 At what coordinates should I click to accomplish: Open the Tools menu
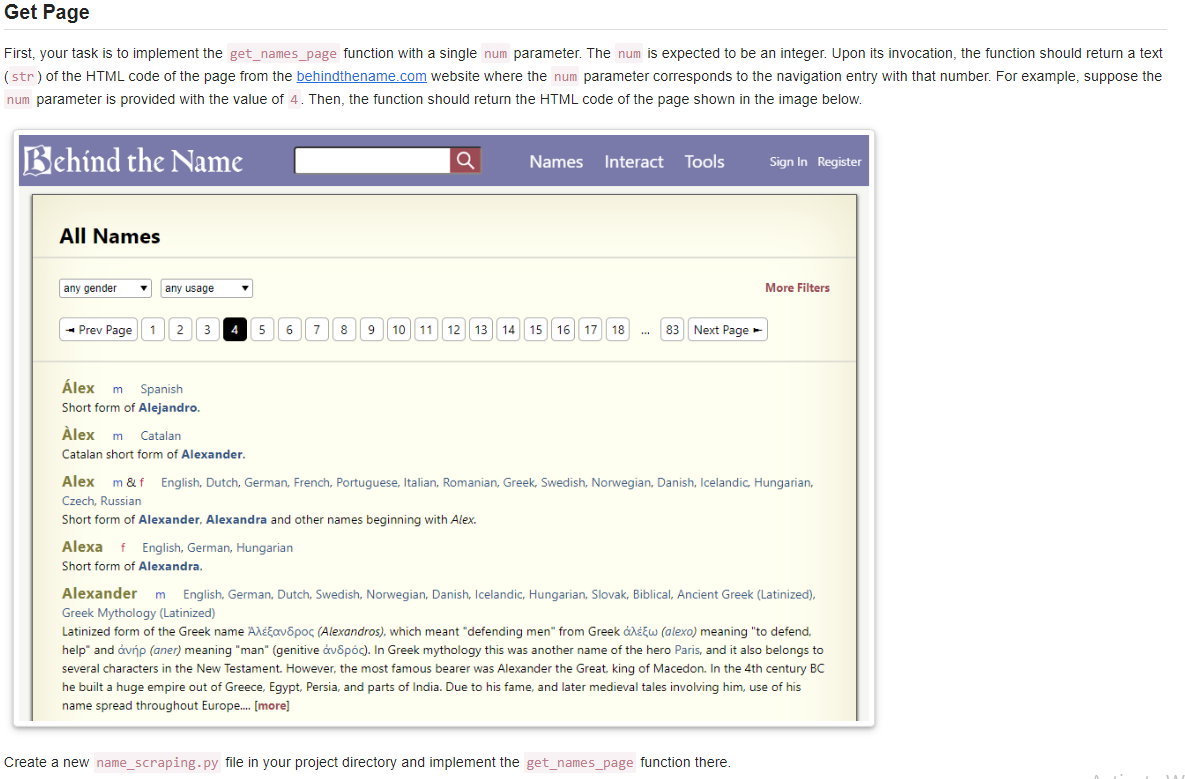tap(704, 161)
